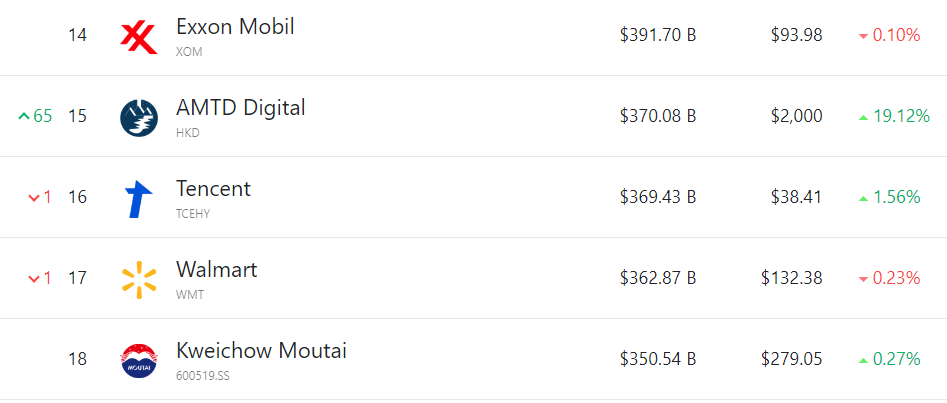Viewport: 947px width, 403px height.
Task: Click the Exxon Mobil red logo icon
Action: [139, 35]
